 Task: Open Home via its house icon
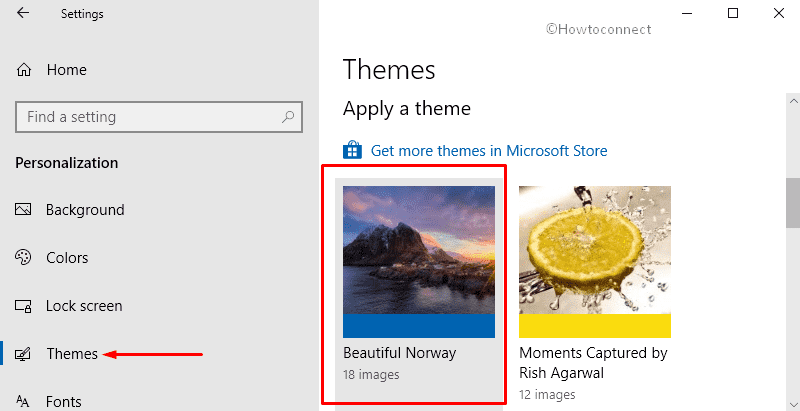coord(24,70)
